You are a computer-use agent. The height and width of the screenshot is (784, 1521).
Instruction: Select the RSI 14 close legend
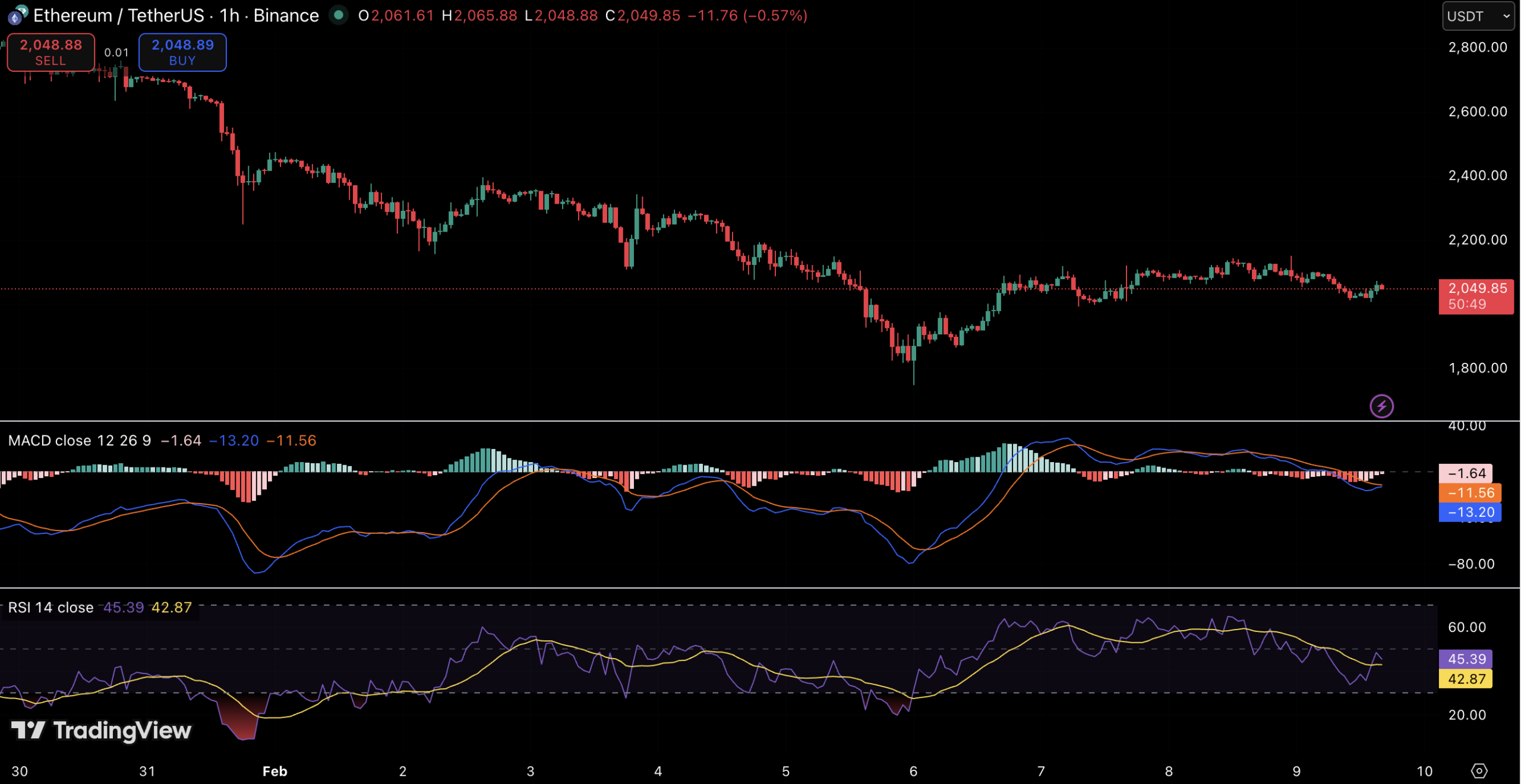tap(51, 608)
